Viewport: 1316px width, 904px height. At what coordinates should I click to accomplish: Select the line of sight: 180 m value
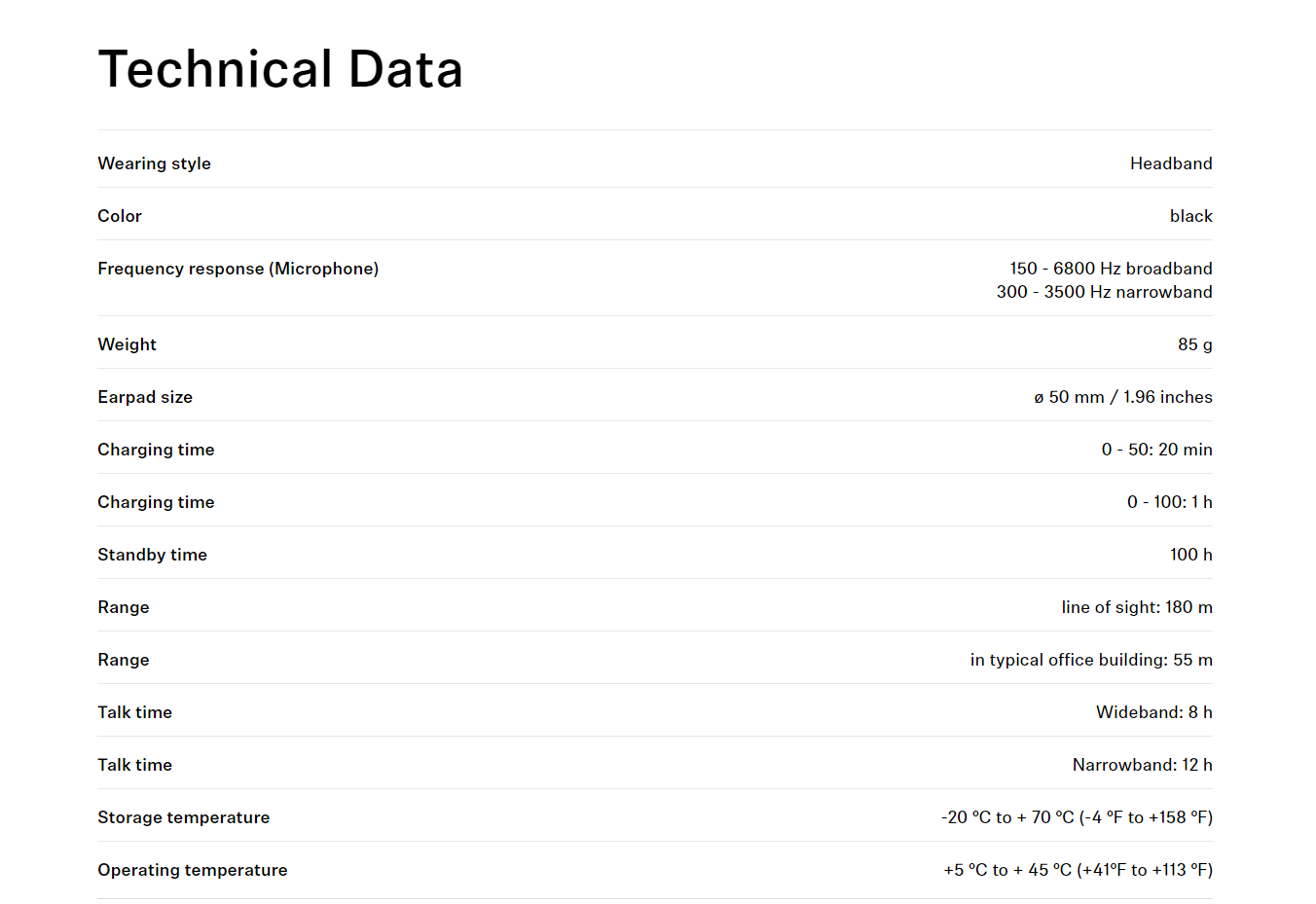click(x=1136, y=607)
